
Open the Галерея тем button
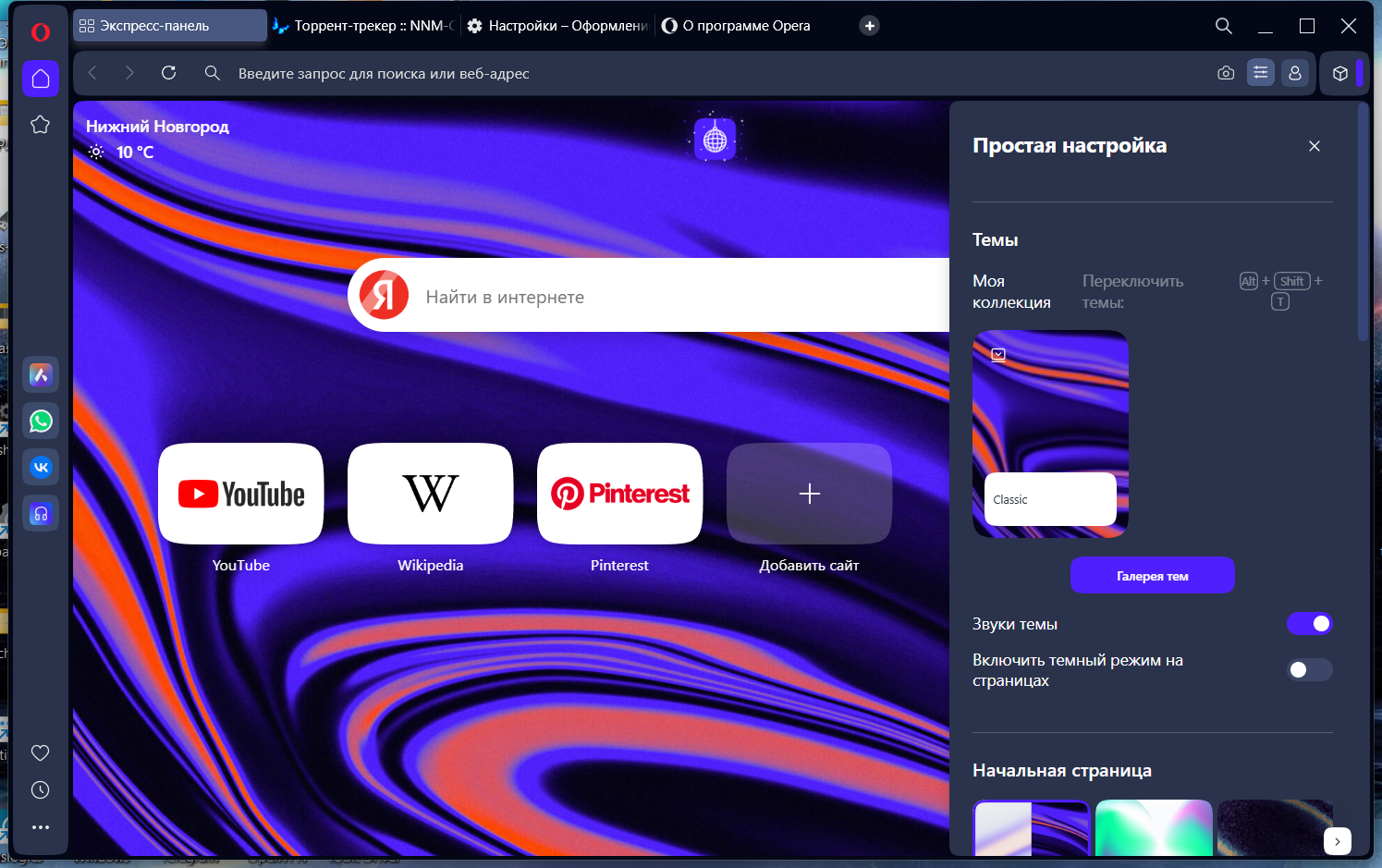[x=1153, y=575]
